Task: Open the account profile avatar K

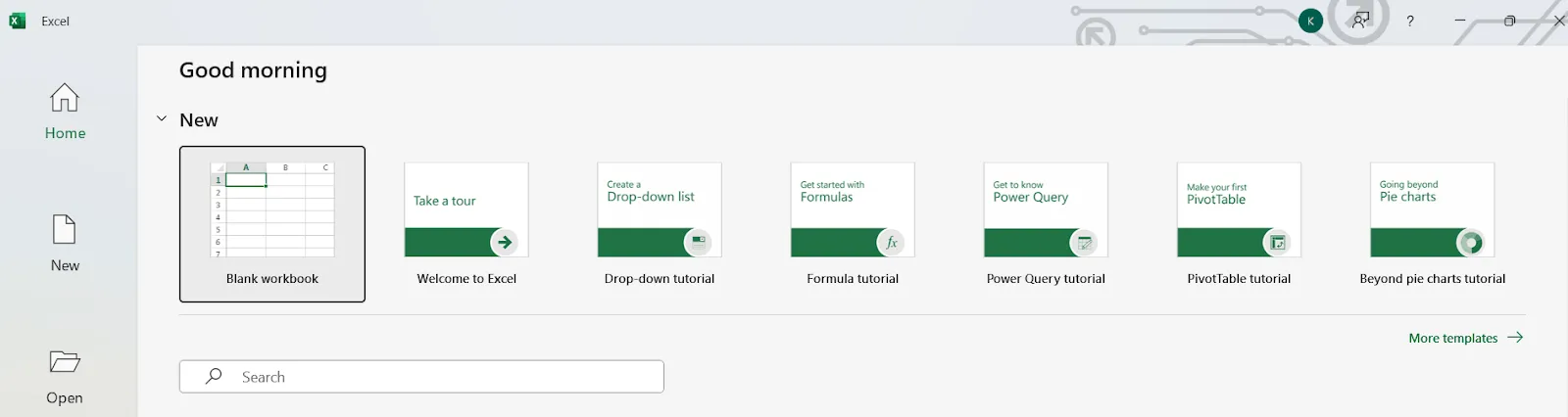Action: [x=1310, y=21]
